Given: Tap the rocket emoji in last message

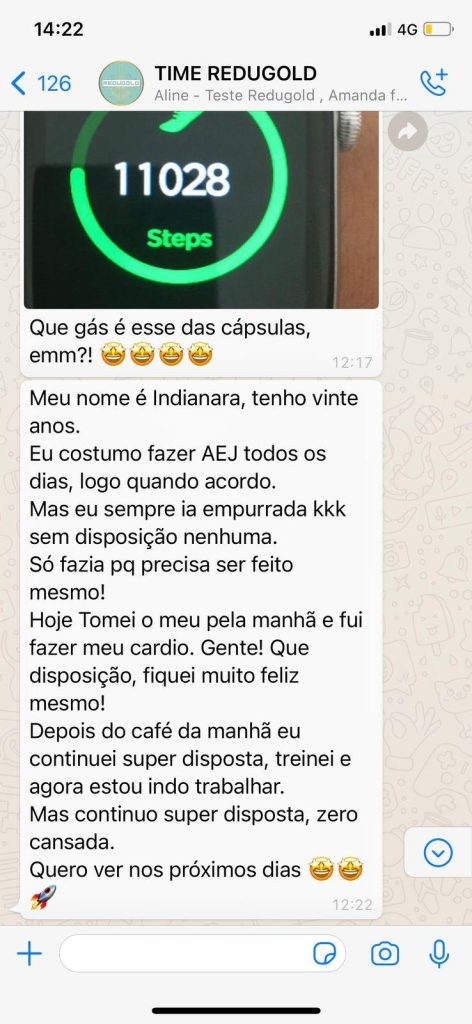Looking at the screenshot, I should [43, 898].
